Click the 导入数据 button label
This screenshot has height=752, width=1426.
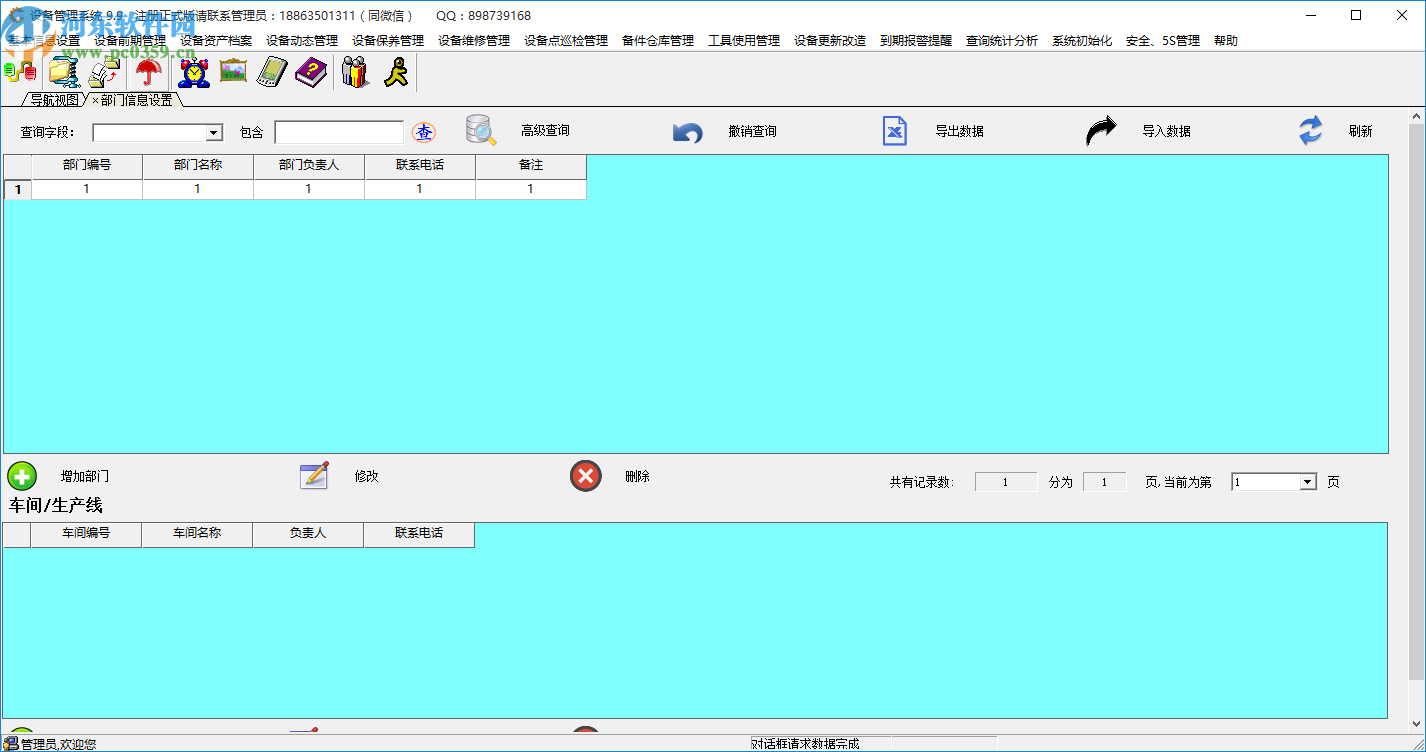point(1166,131)
